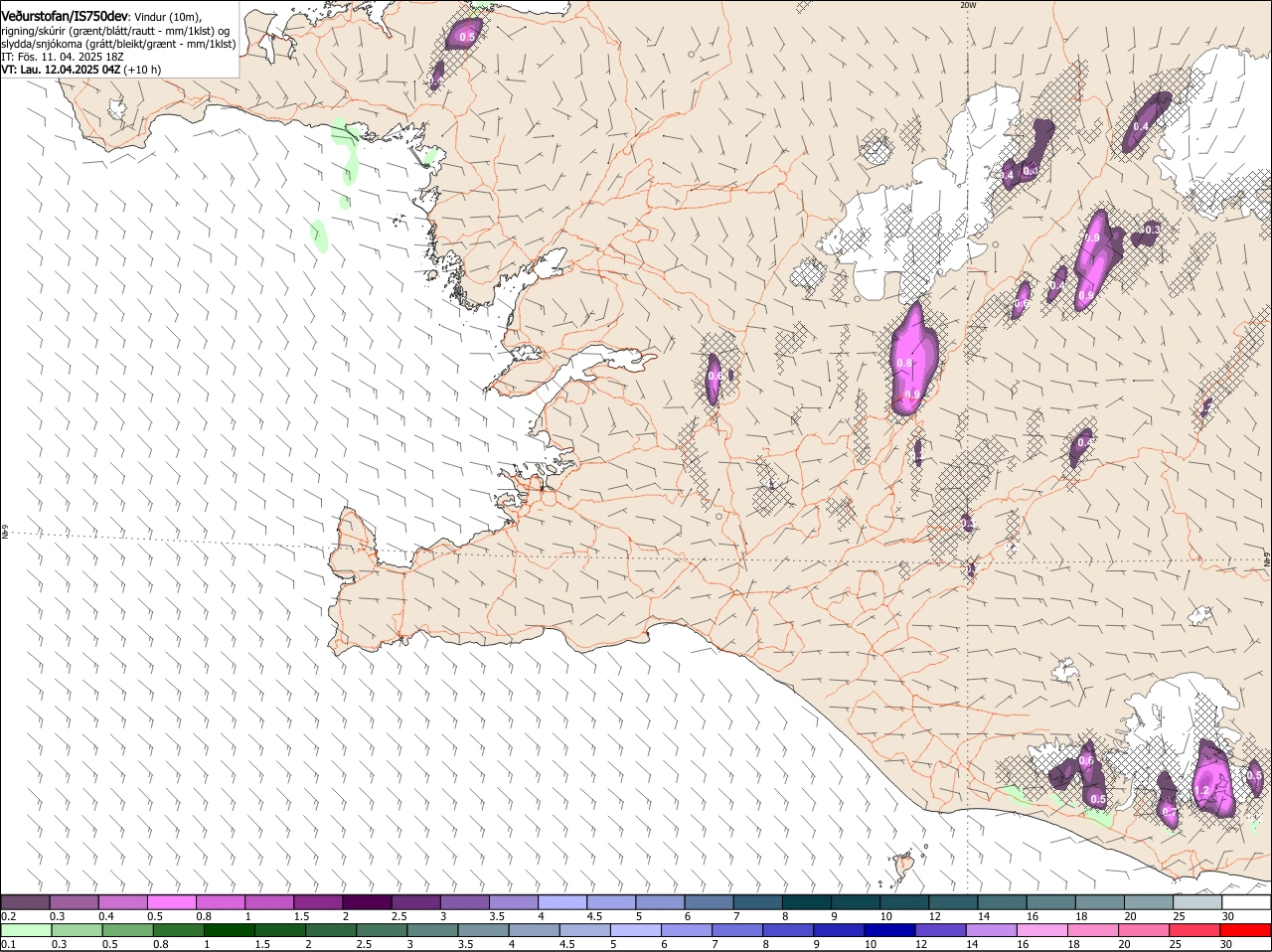Image resolution: width=1272 pixels, height=952 pixels.
Task: Click the '0.2' label in the purple snow scale
Action: (x=8, y=916)
